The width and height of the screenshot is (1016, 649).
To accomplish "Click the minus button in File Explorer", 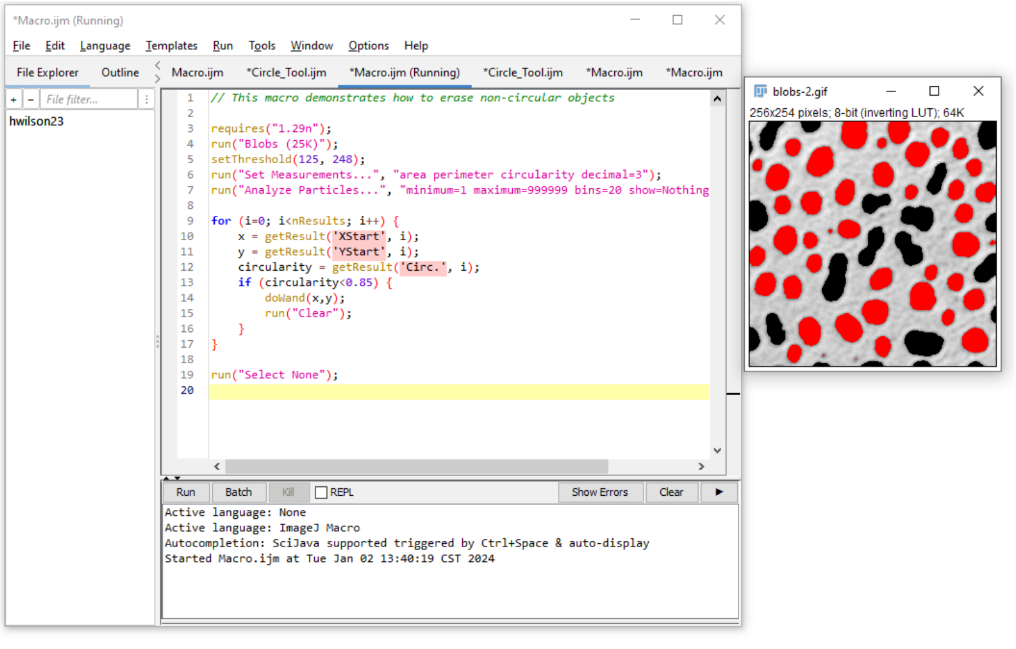I will 30,99.
